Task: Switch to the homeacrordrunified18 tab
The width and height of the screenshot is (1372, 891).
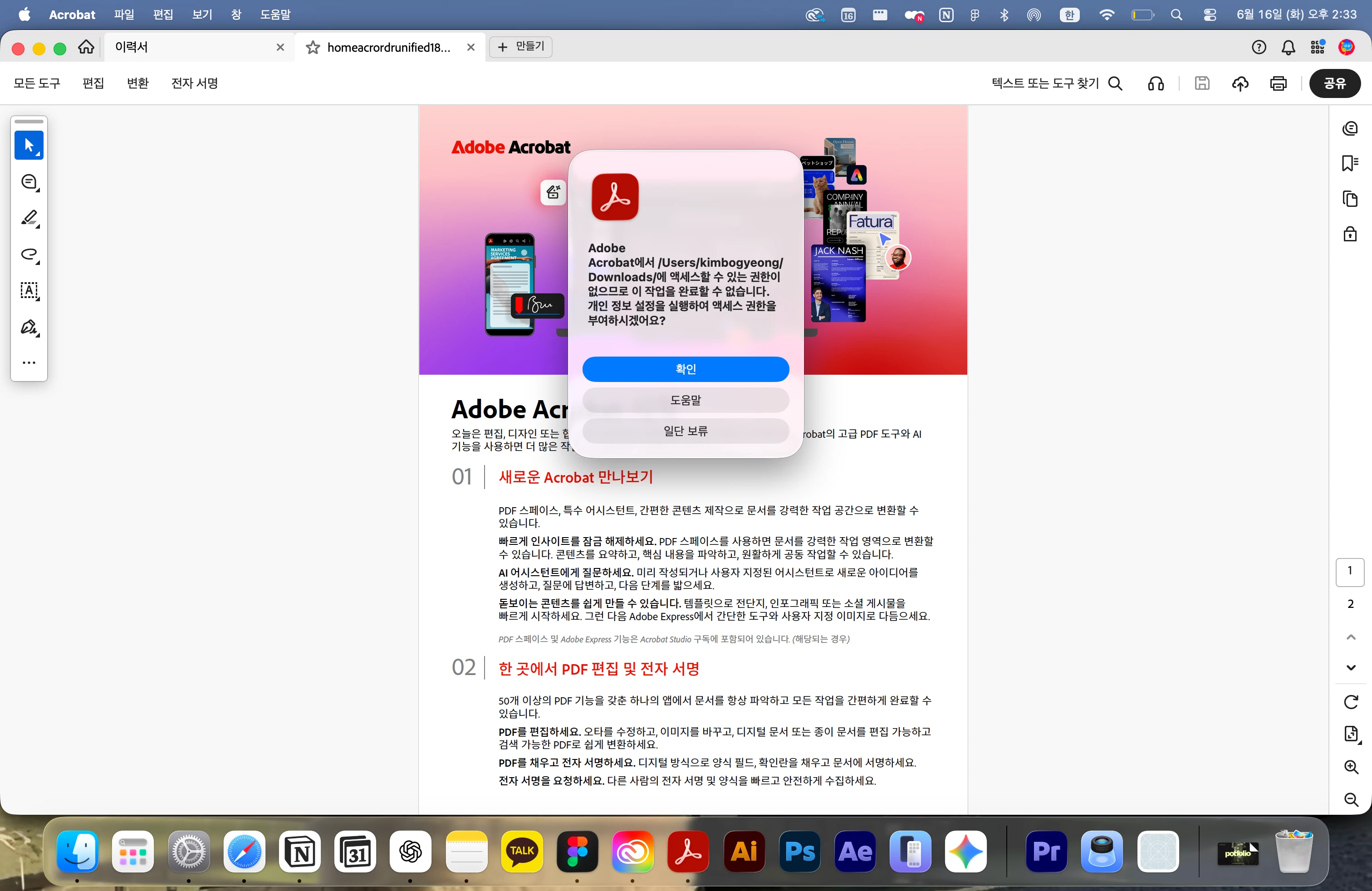Action: [x=390, y=47]
